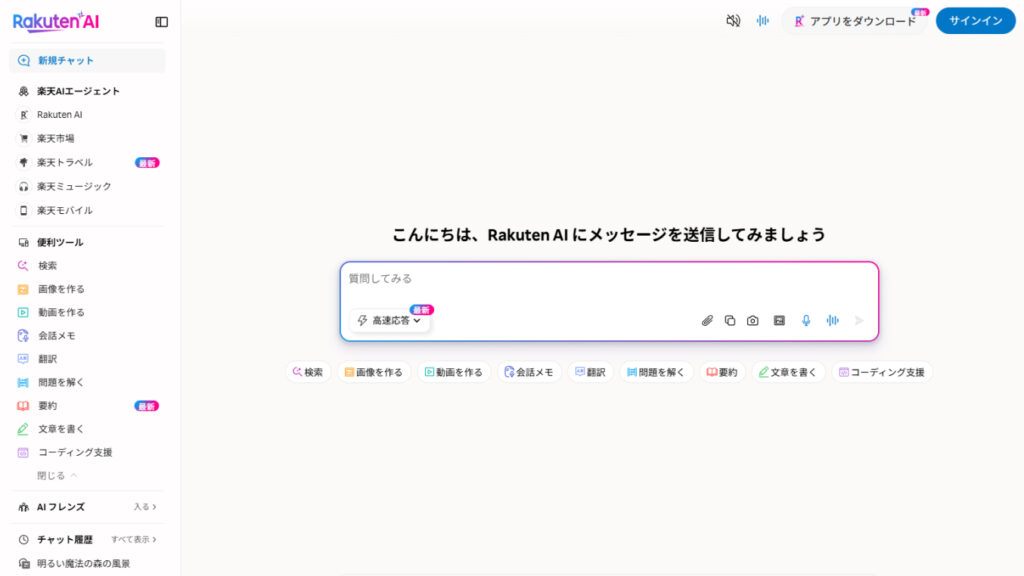1024x576 pixels.
Task: Click the camera icon in message box
Action: 753,321
